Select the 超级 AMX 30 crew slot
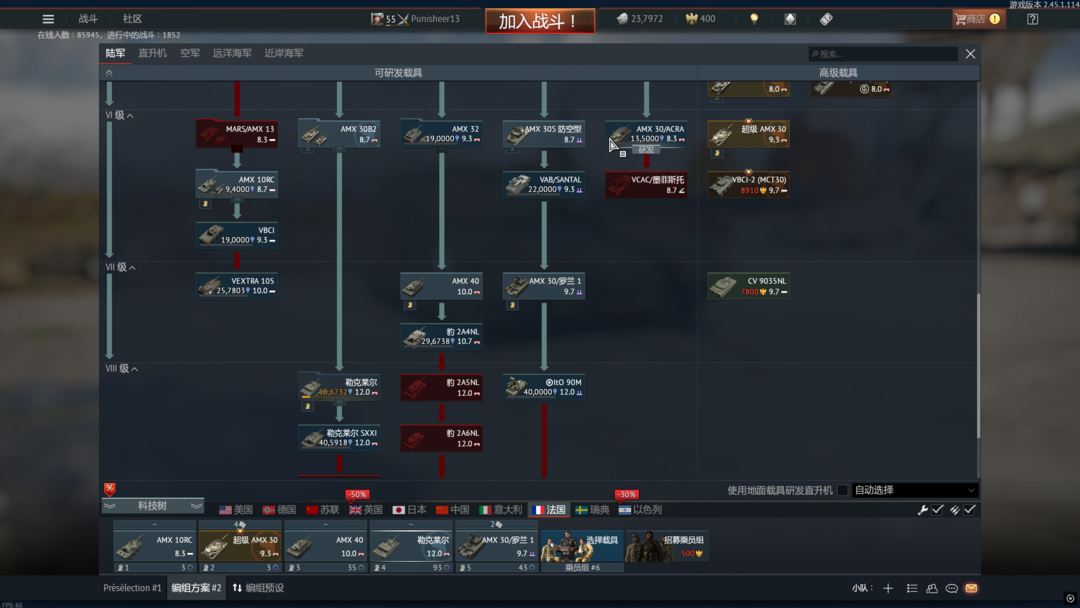 pos(240,547)
